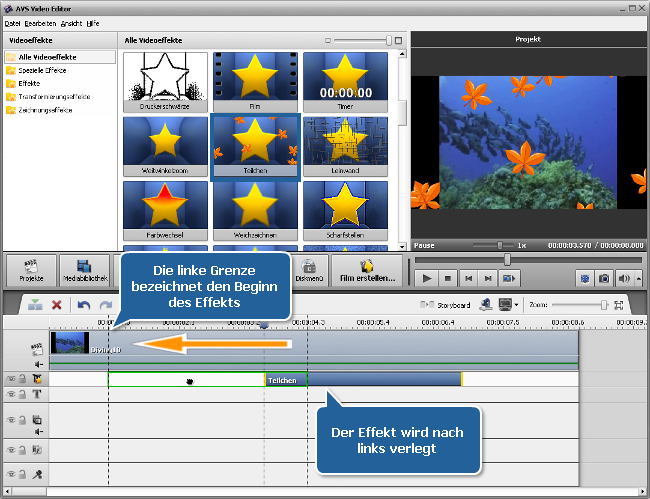The width and height of the screenshot is (650, 499).
Task: Choose the Farbwechsel effect thumbnail
Action: pyautogui.click(x=165, y=211)
